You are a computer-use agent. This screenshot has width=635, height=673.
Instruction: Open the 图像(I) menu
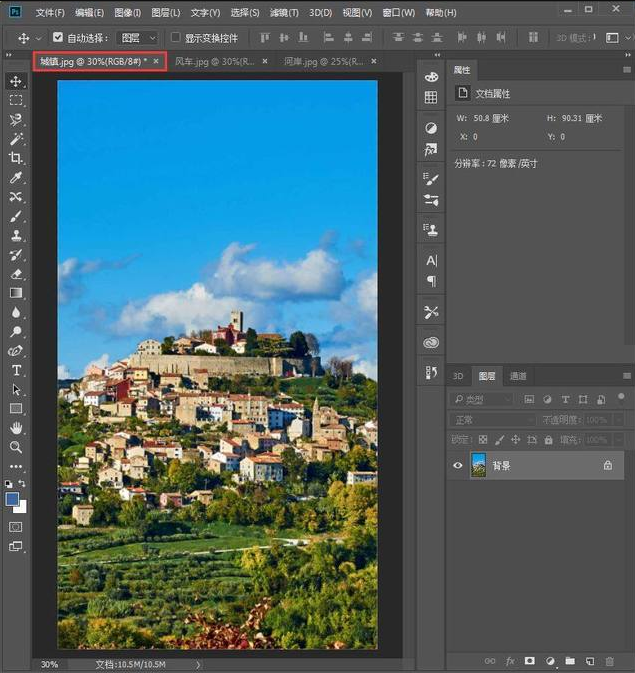(x=128, y=13)
